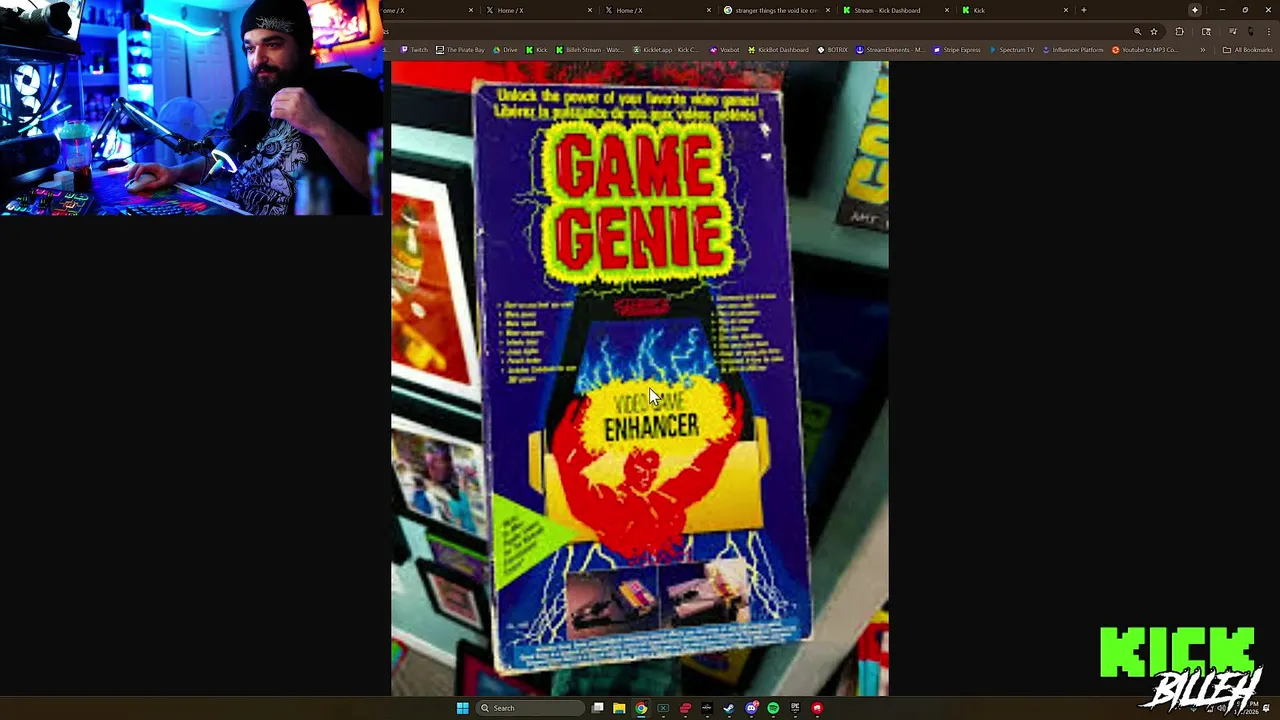Open the All Bookmarks folder
This screenshot has height=720, width=1280.
tap(1247, 50)
